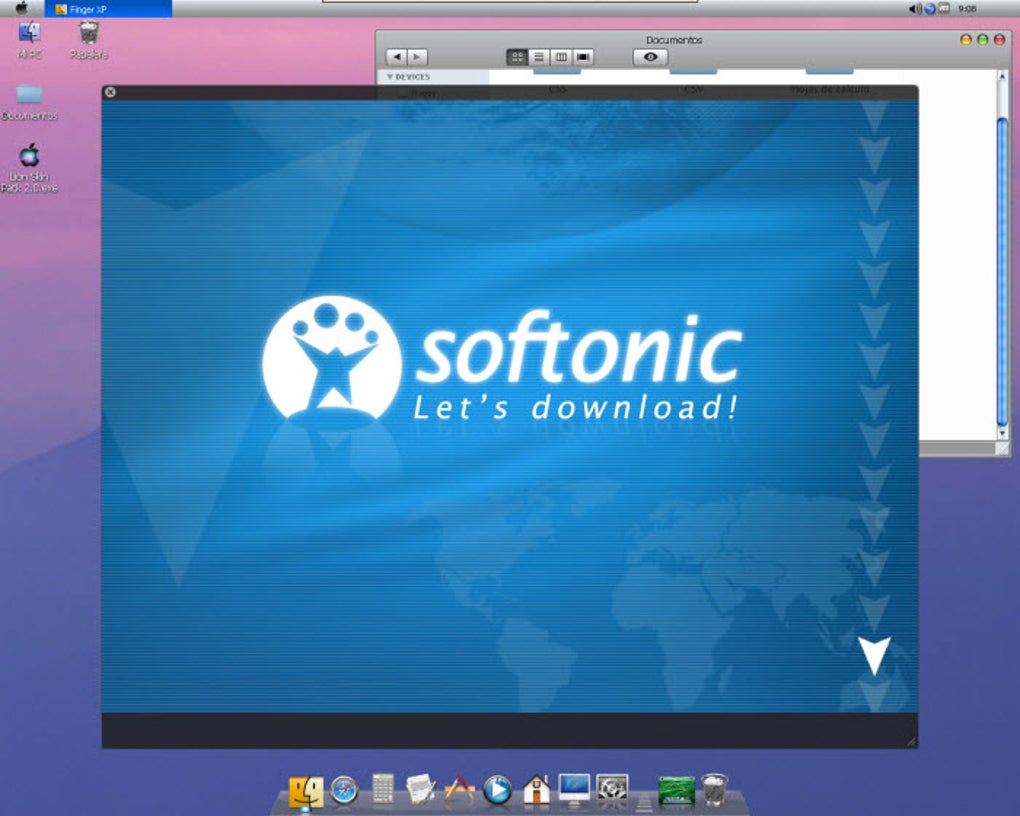Screen dimensions: 1020x816
Task: Click the Documentos scrollbar down arrow
Action: click(x=1002, y=433)
